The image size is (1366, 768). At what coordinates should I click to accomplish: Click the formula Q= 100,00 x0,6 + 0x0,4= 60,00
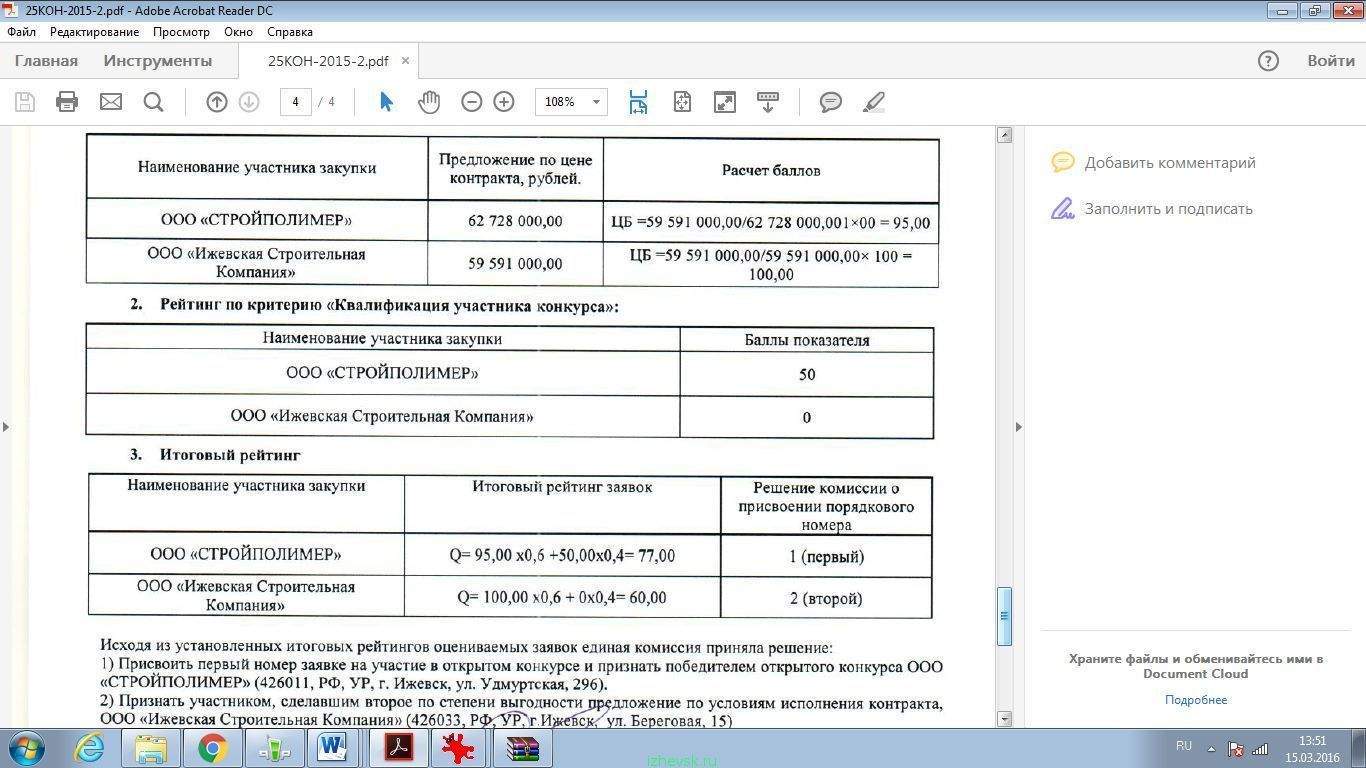tap(562, 598)
